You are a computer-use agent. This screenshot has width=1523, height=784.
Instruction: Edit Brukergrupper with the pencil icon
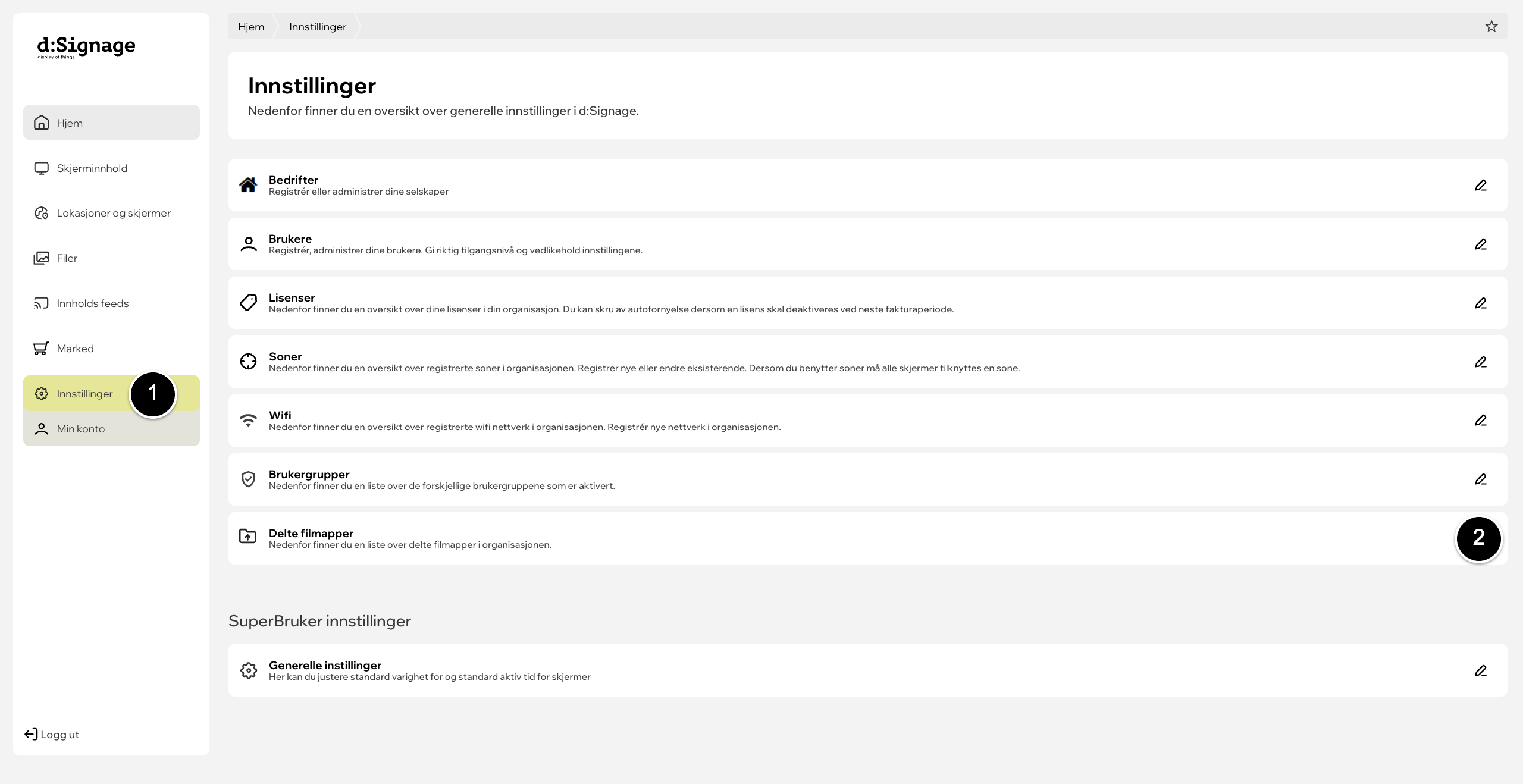[1481, 479]
